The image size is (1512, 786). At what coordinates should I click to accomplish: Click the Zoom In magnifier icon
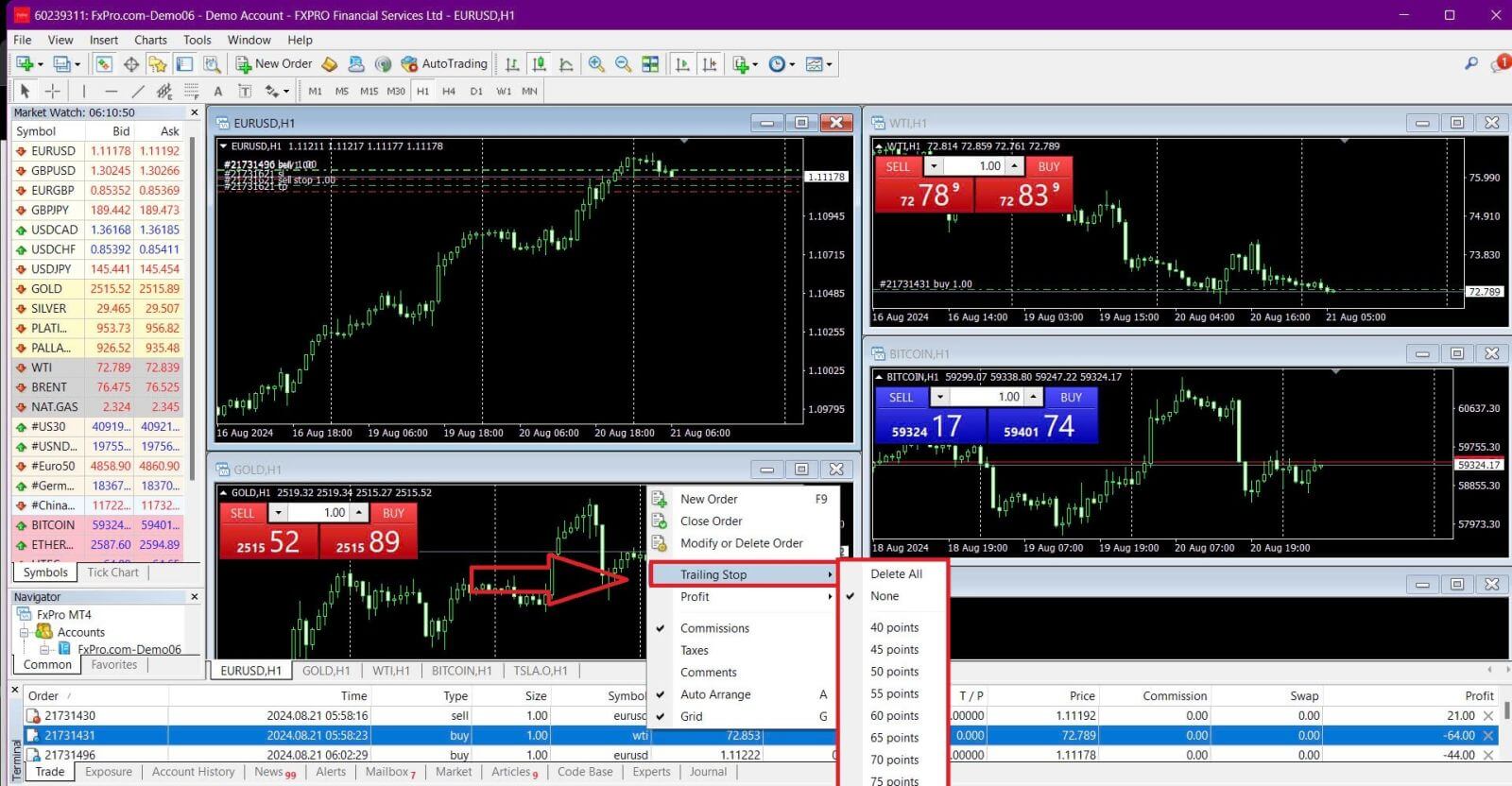(x=596, y=64)
